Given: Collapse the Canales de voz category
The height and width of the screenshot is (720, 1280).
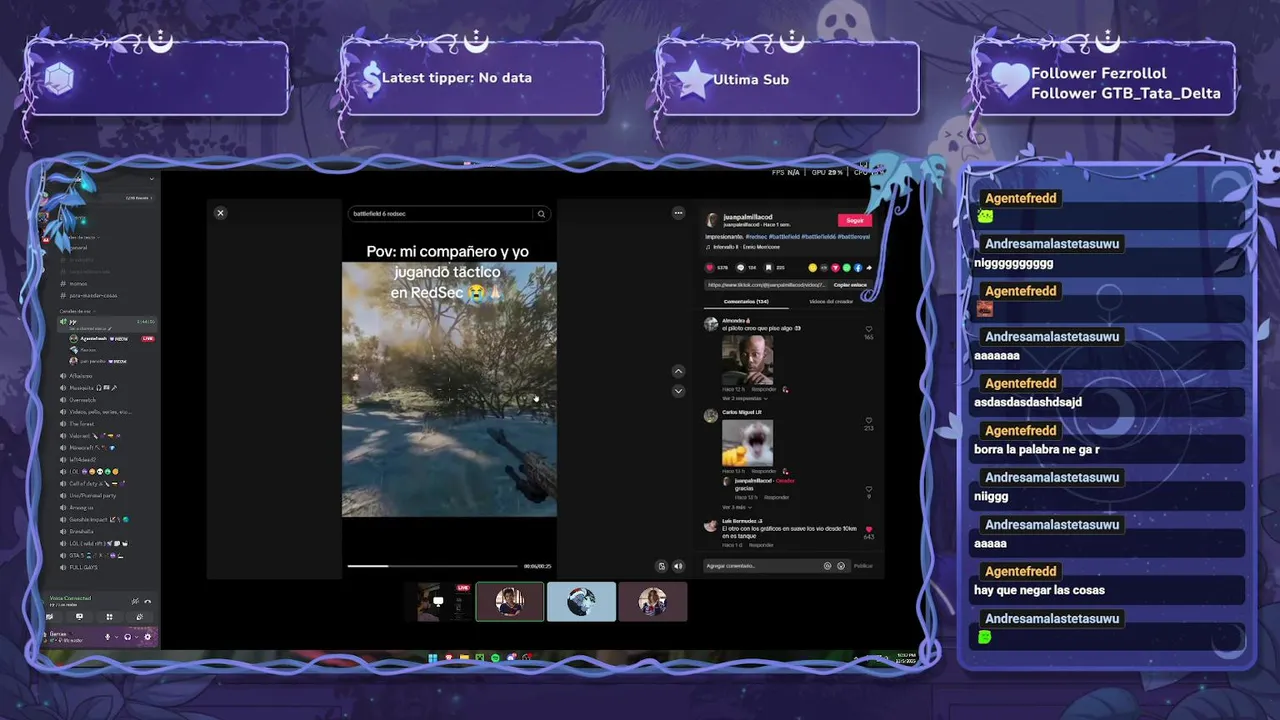Looking at the screenshot, I should 80,311.
